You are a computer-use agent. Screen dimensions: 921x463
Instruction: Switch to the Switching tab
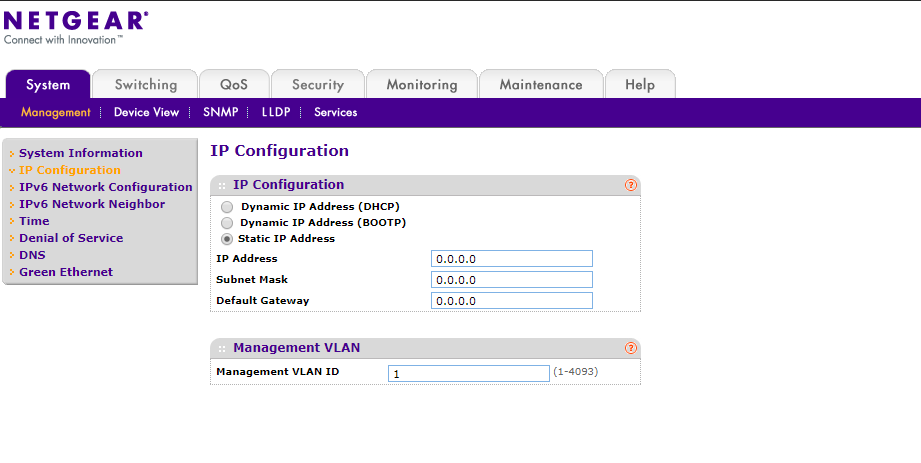(x=146, y=85)
